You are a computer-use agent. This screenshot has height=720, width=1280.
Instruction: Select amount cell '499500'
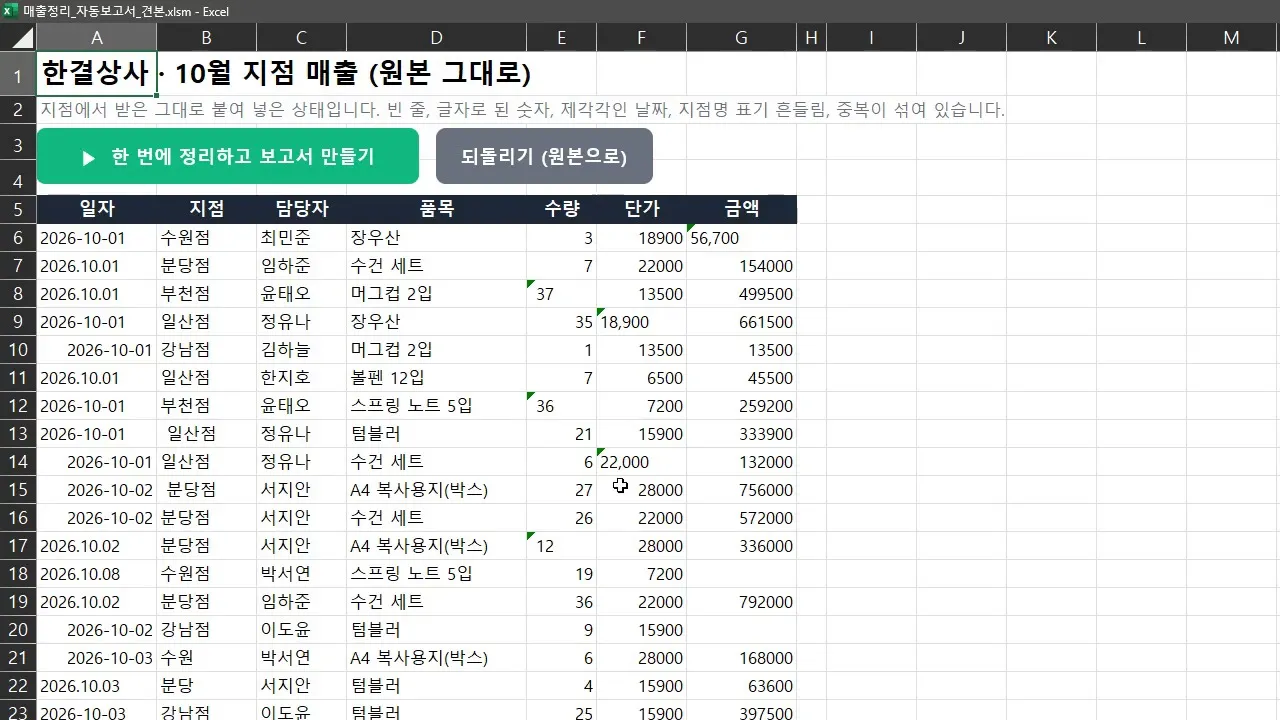coord(741,294)
